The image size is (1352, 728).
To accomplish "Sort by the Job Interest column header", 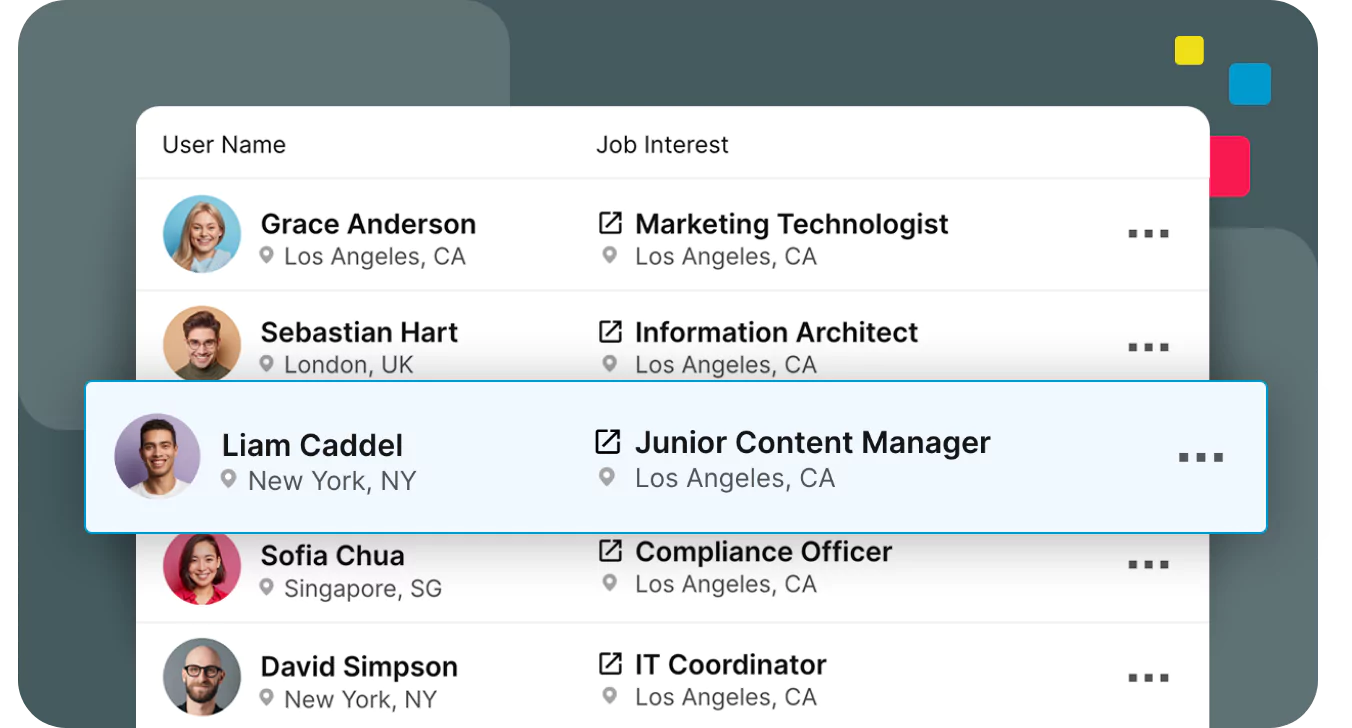I will [662, 144].
